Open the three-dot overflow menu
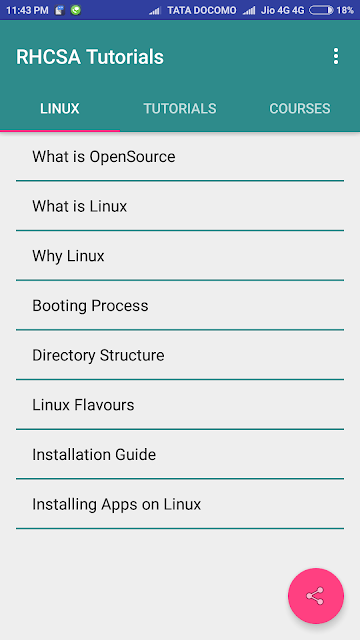Image resolution: width=360 pixels, height=640 pixels. click(336, 56)
